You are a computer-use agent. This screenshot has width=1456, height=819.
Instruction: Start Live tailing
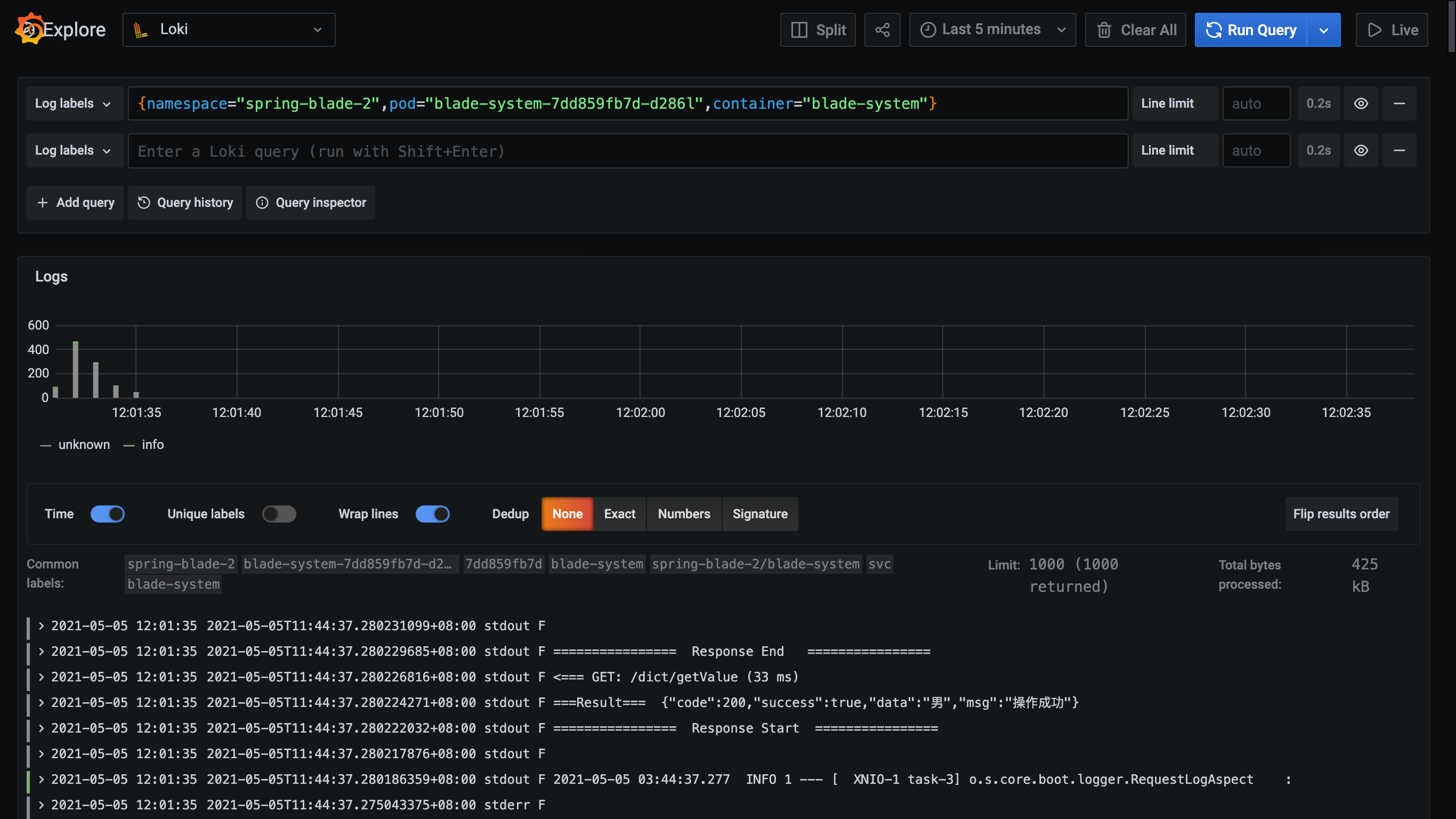1392,30
